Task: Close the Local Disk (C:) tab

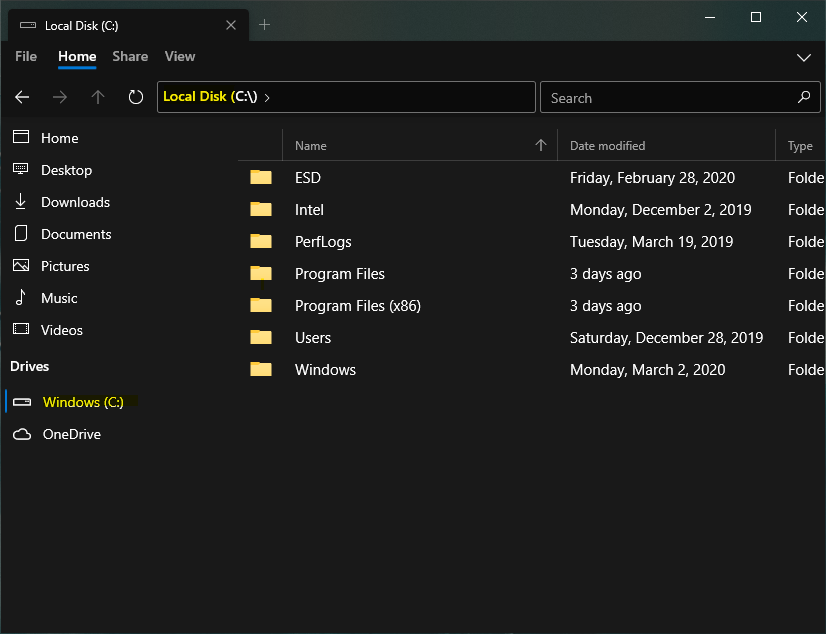Action: tap(231, 25)
